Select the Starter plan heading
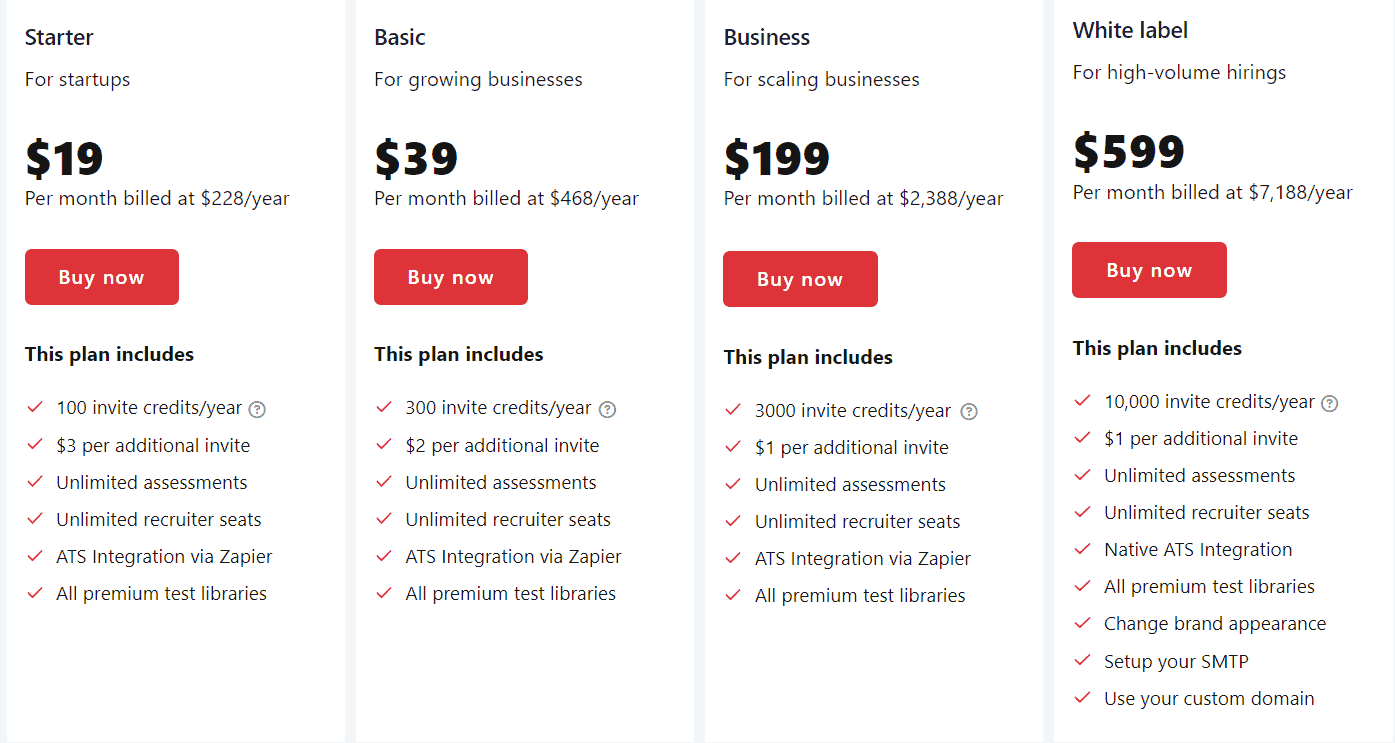 click(58, 37)
